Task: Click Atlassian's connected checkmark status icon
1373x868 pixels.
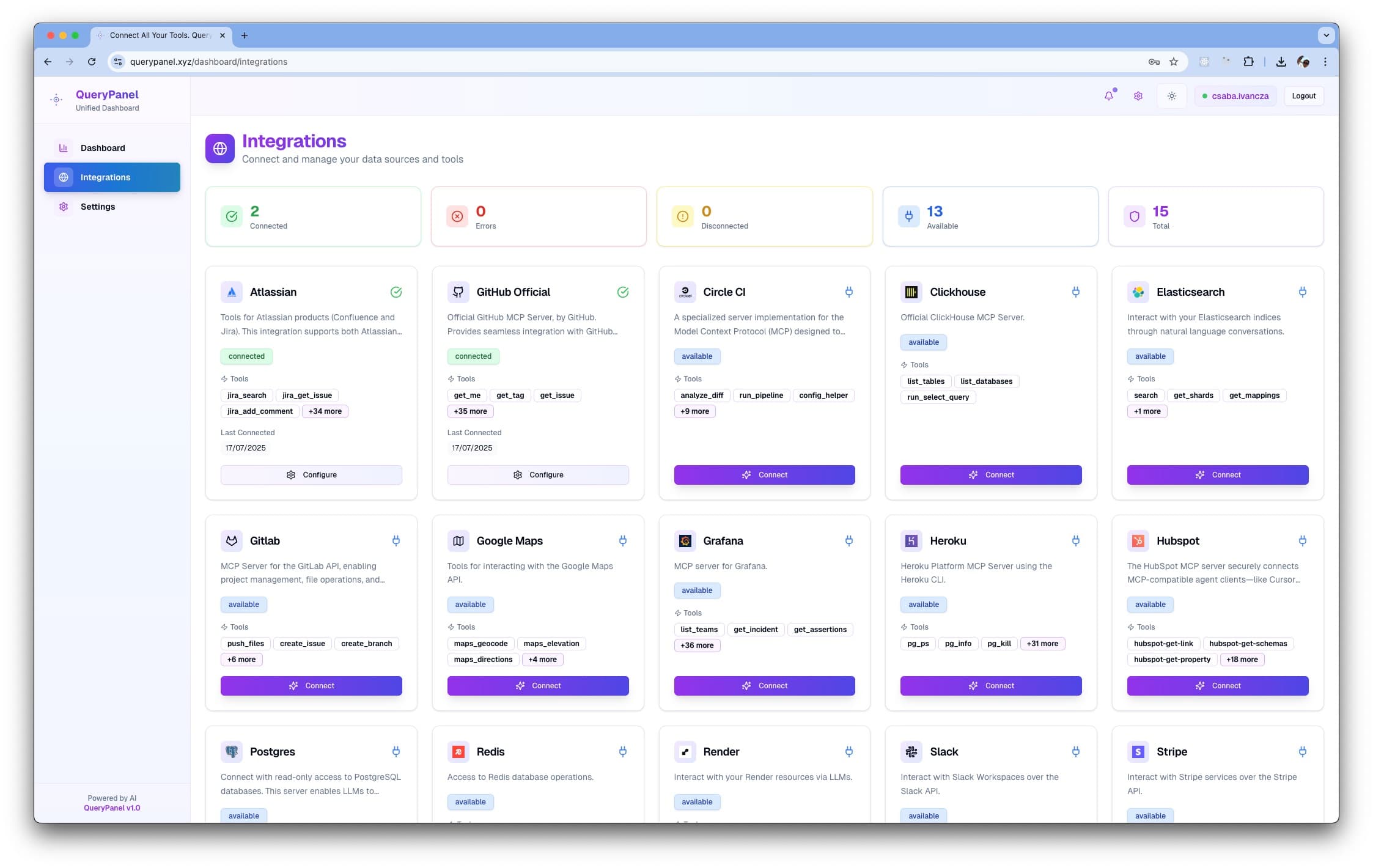Action: click(x=396, y=292)
